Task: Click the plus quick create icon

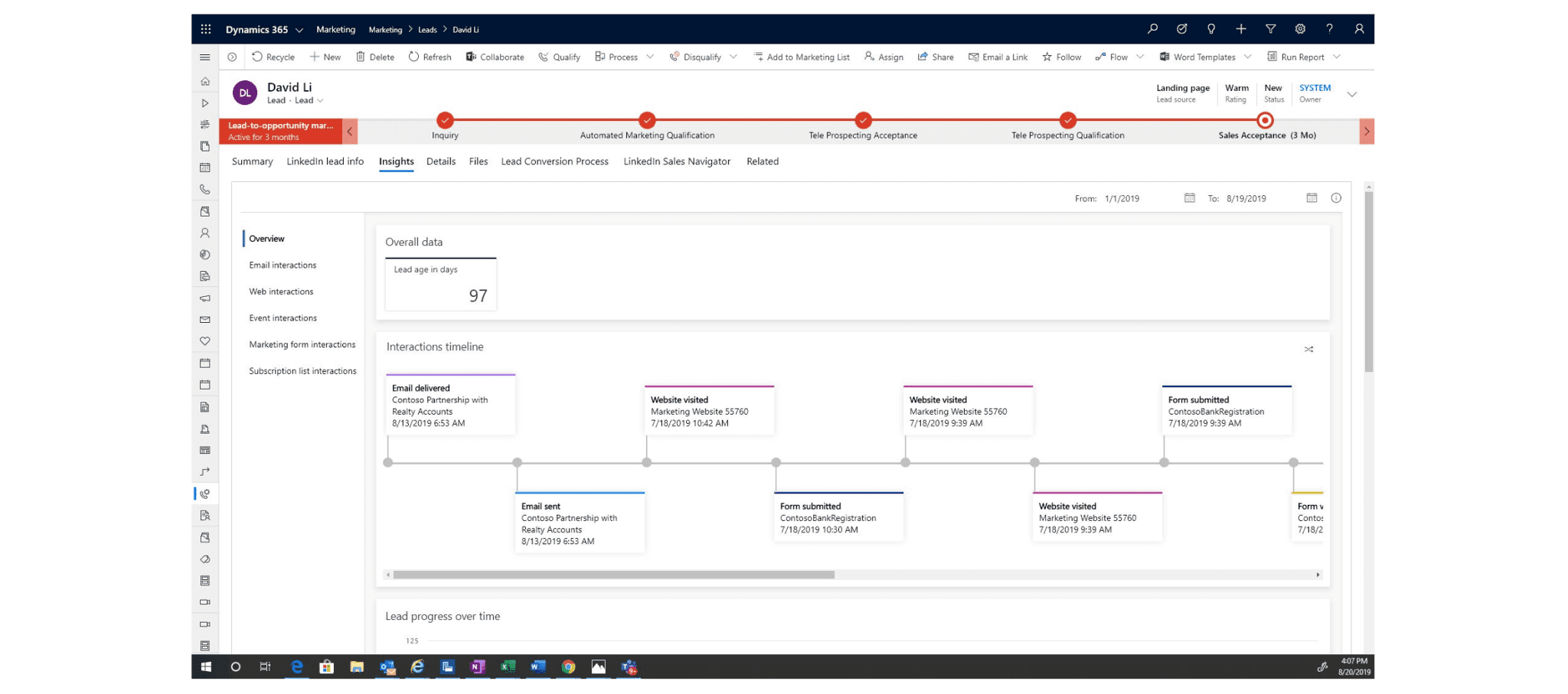Action: (1241, 29)
